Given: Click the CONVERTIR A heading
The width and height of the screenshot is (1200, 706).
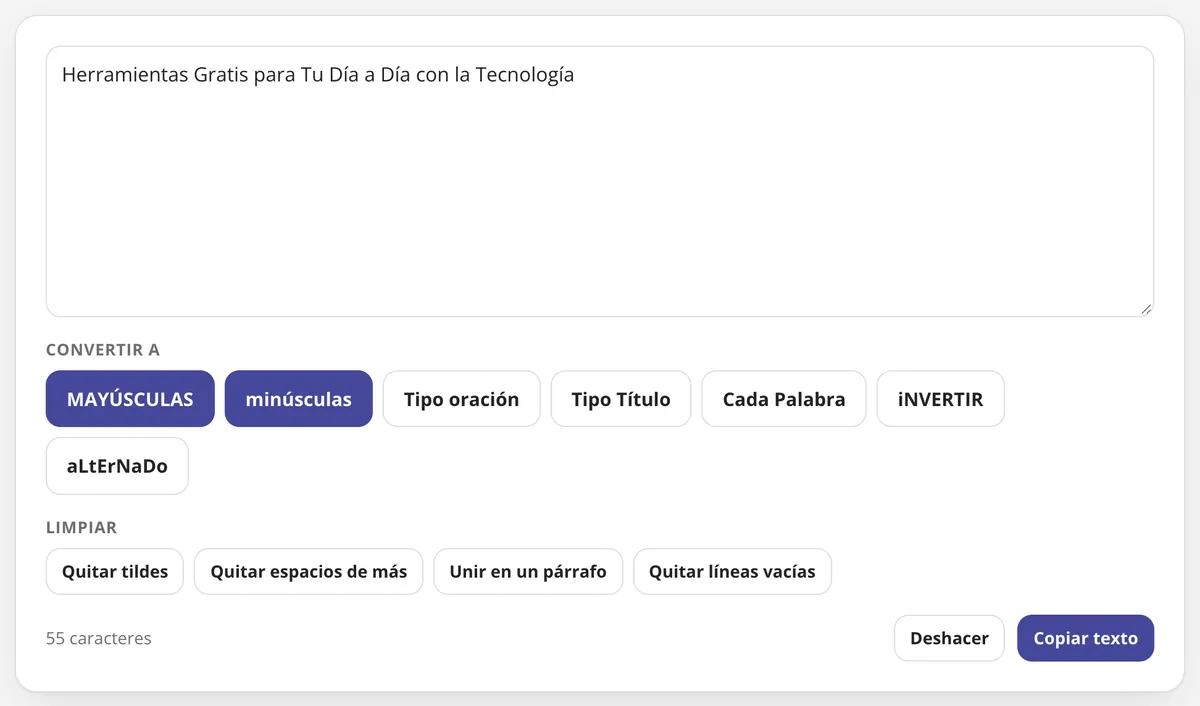Looking at the screenshot, I should click(x=103, y=350).
